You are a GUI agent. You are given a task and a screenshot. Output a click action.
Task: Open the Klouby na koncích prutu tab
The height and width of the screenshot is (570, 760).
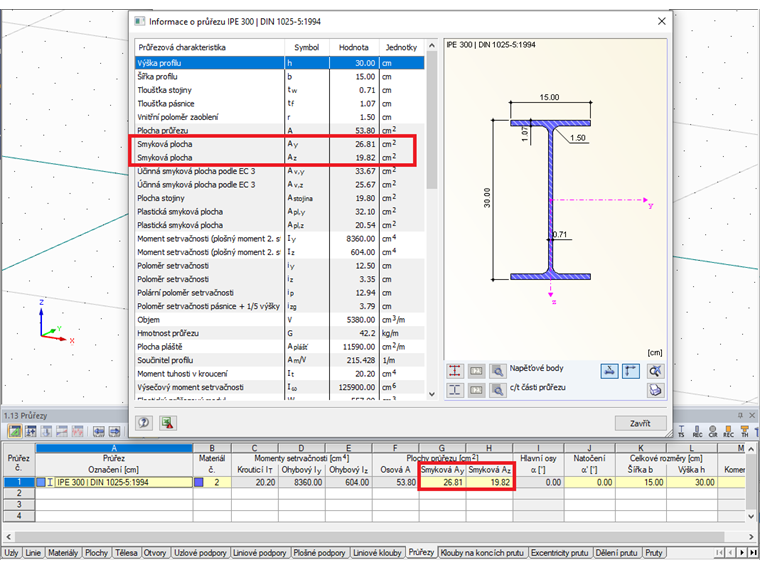[482, 553]
